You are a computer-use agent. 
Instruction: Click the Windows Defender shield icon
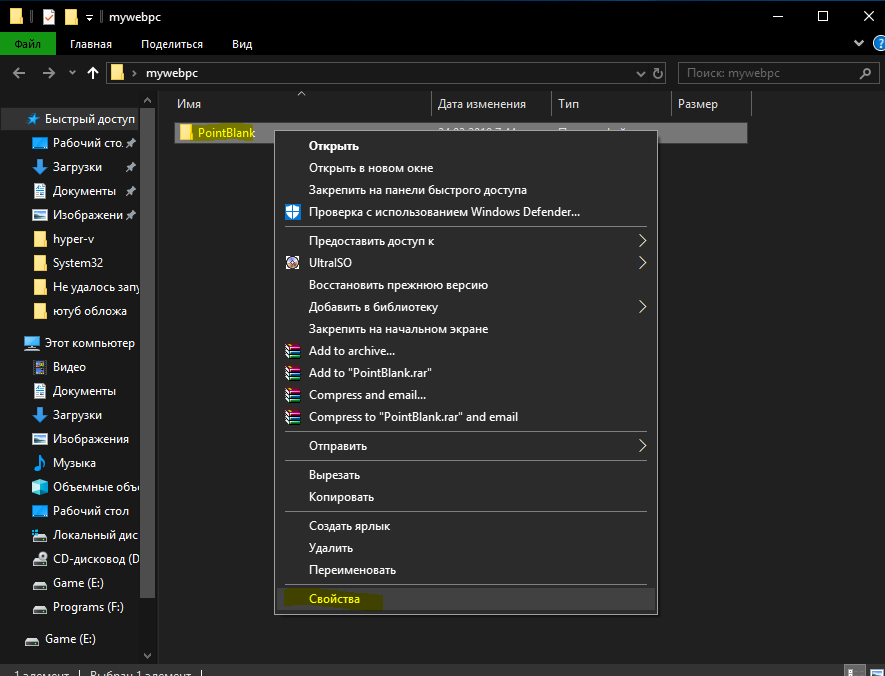292,212
